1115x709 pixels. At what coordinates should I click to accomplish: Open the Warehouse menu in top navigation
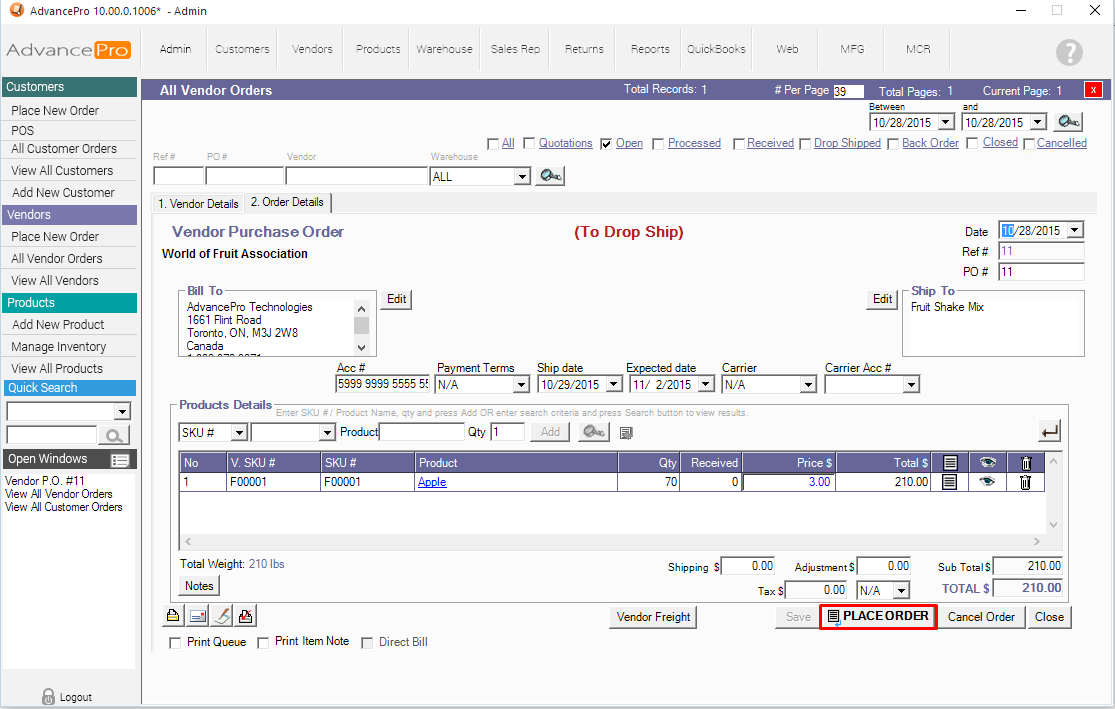click(x=444, y=49)
